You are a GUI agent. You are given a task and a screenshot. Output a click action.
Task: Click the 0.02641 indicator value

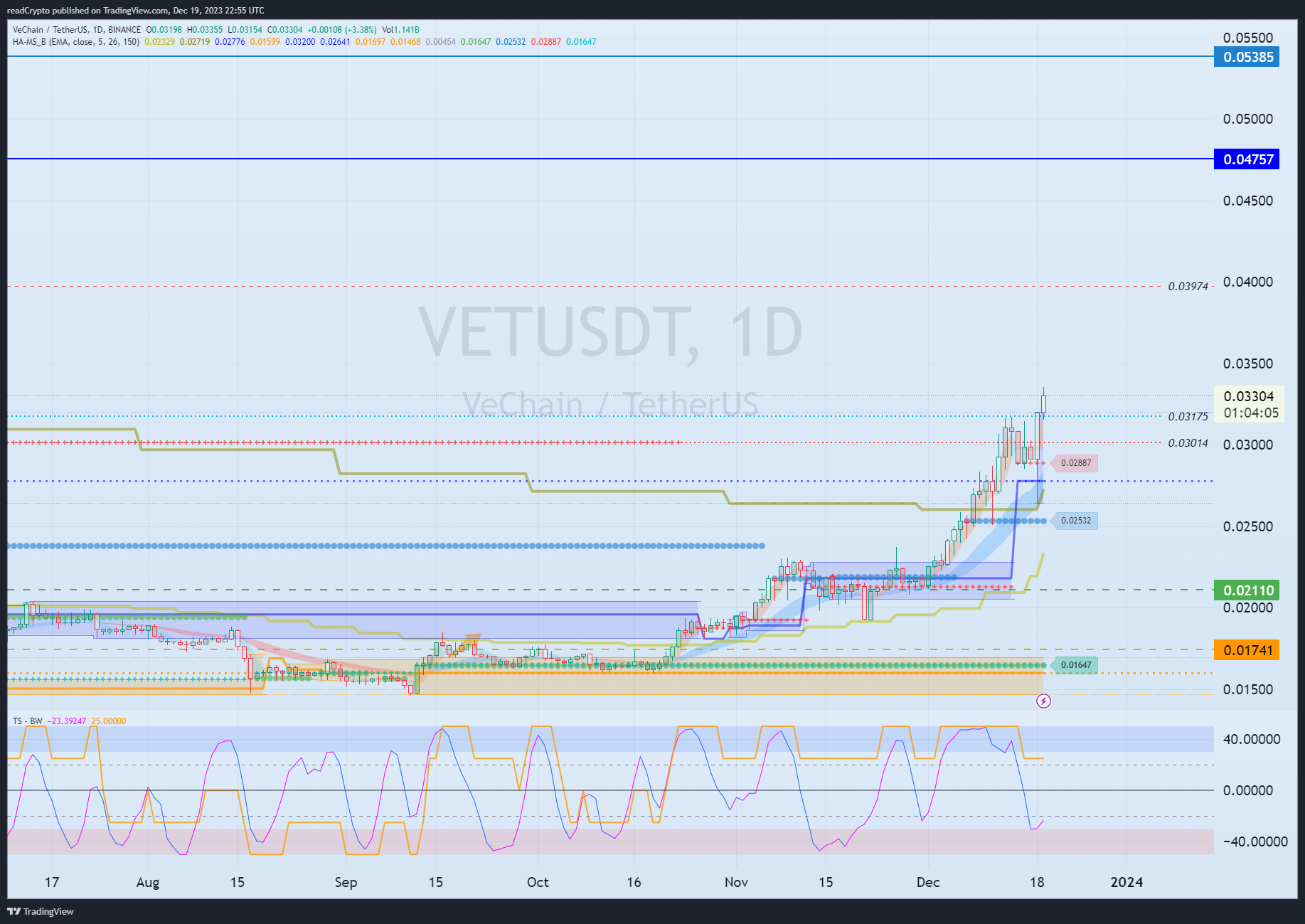click(x=335, y=42)
